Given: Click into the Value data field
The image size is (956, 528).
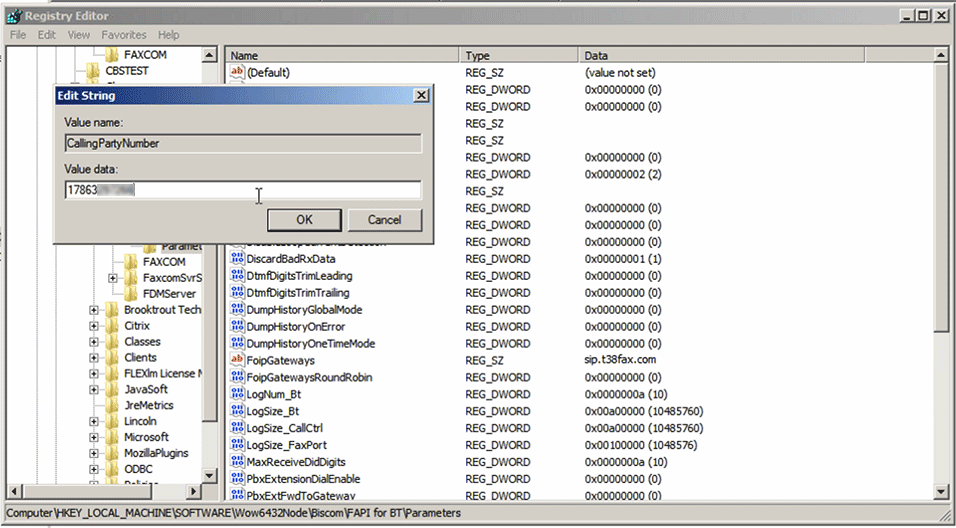Looking at the screenshot, I should [x=243, y=190].
